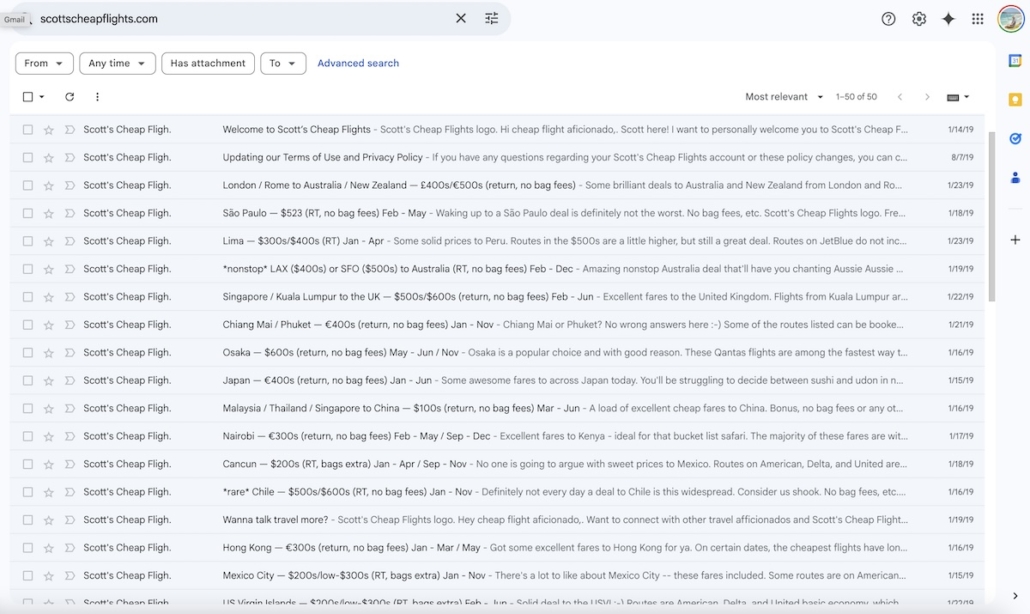Open the Gemini sparkle icon

(948, 19)
